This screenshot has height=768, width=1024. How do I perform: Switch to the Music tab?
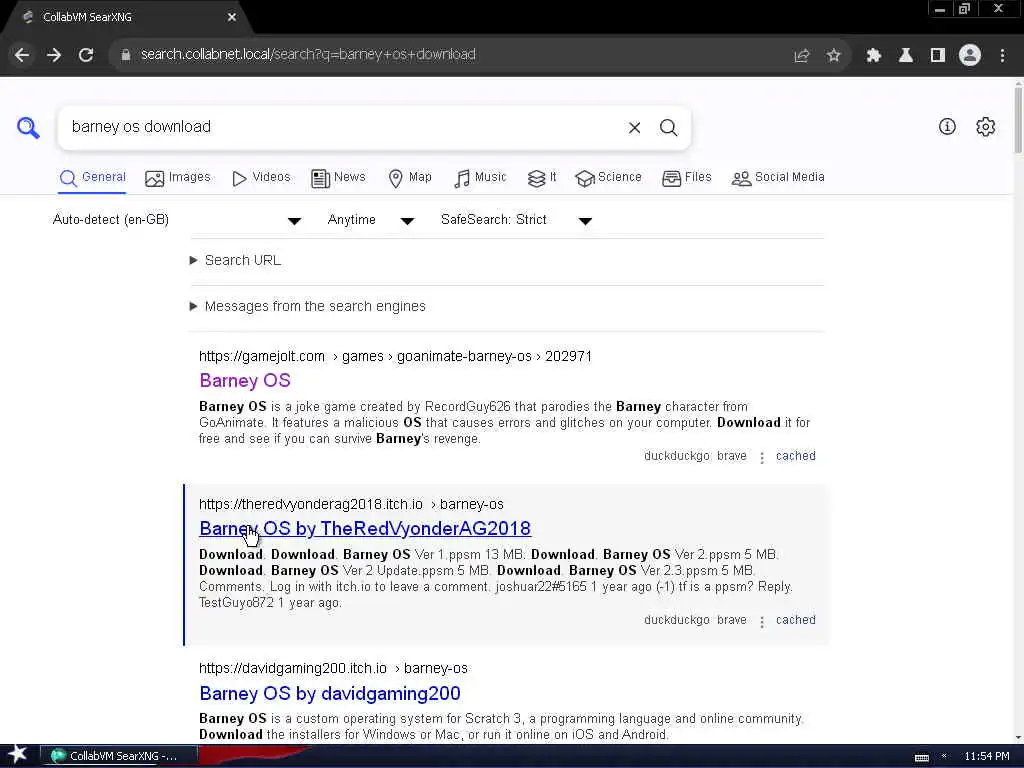480,178
